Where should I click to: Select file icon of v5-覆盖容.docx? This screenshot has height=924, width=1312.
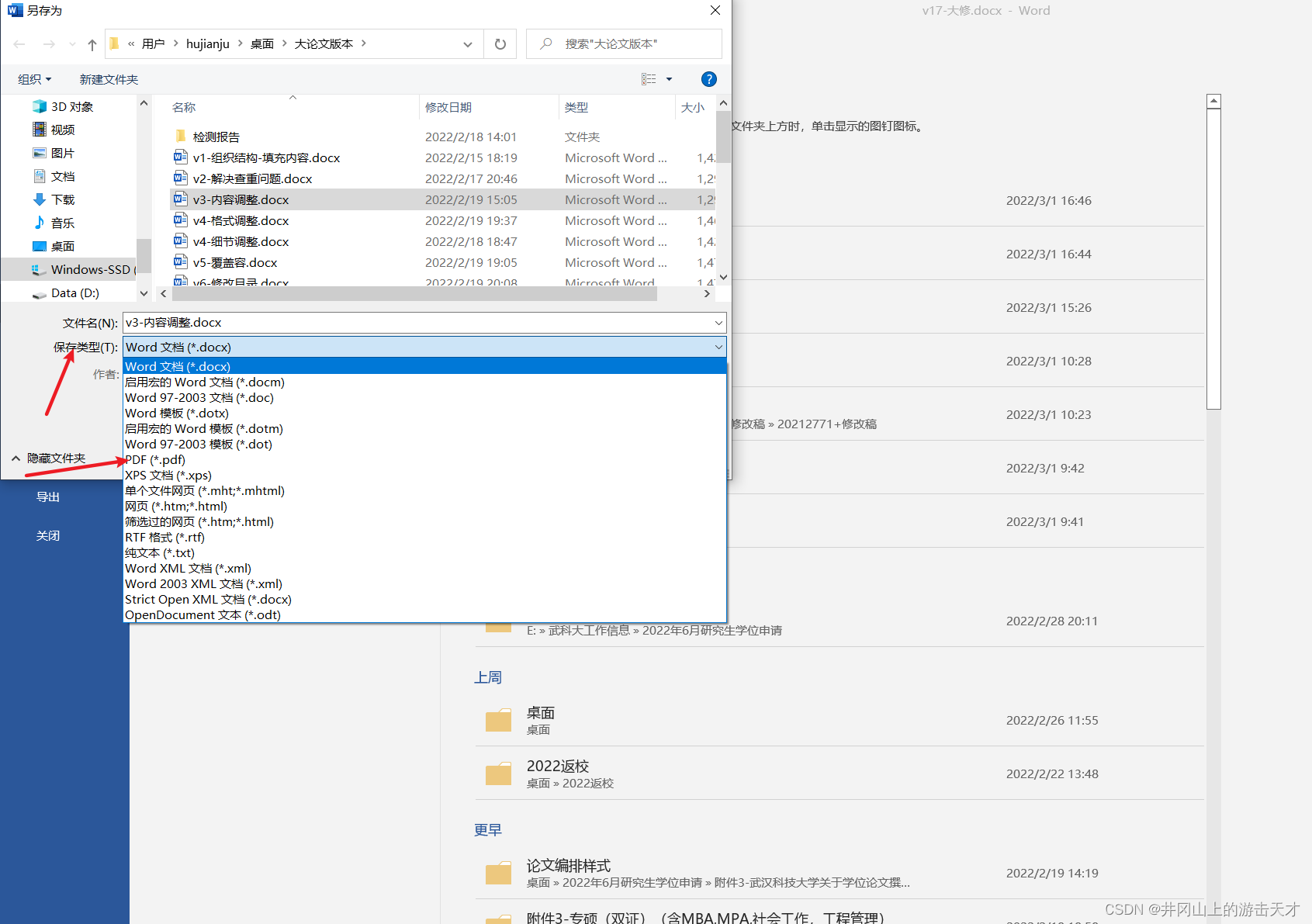pyautogui.click(x=181, y=262)
